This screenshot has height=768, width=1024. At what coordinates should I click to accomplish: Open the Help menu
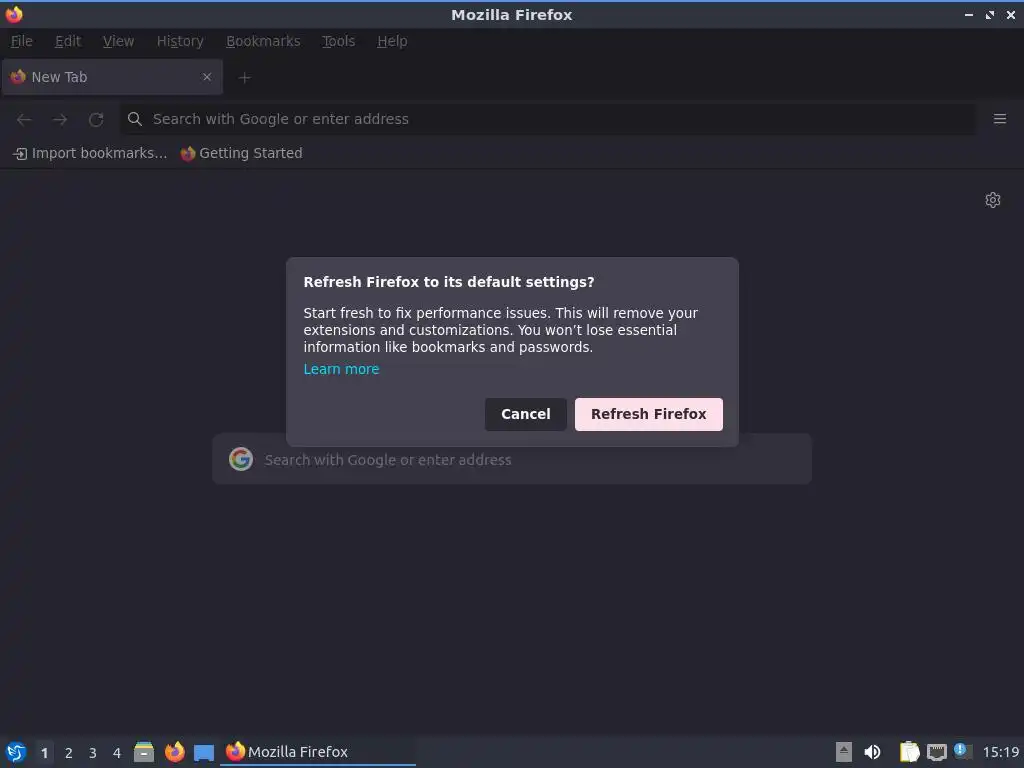coord(392,41)
